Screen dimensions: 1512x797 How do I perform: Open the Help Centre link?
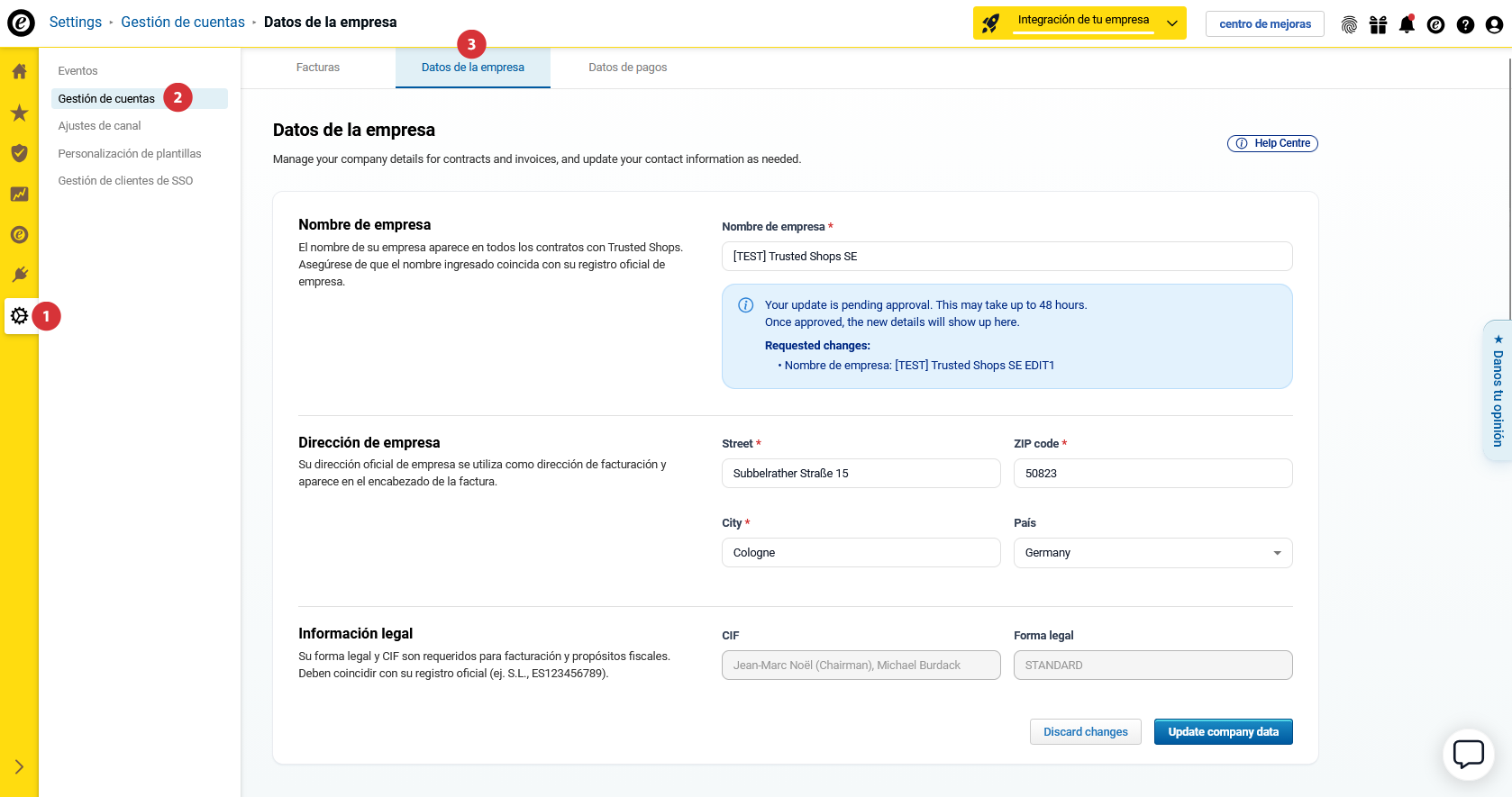click(x=1272, y=143)
